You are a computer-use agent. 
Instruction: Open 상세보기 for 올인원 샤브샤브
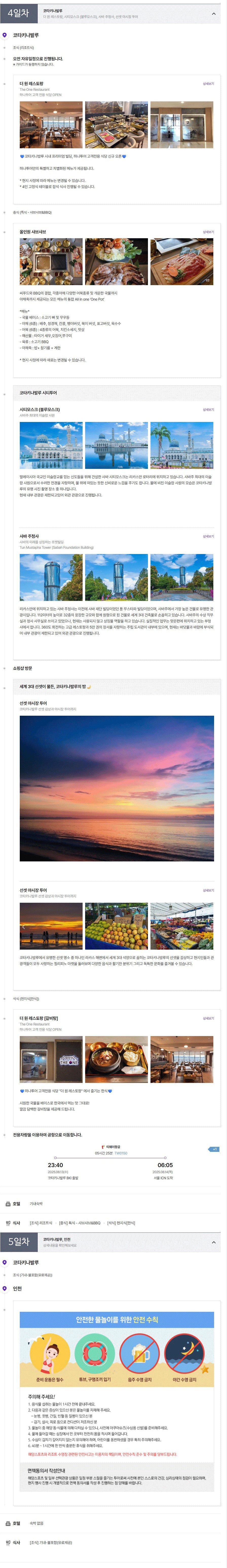(208, 232)
